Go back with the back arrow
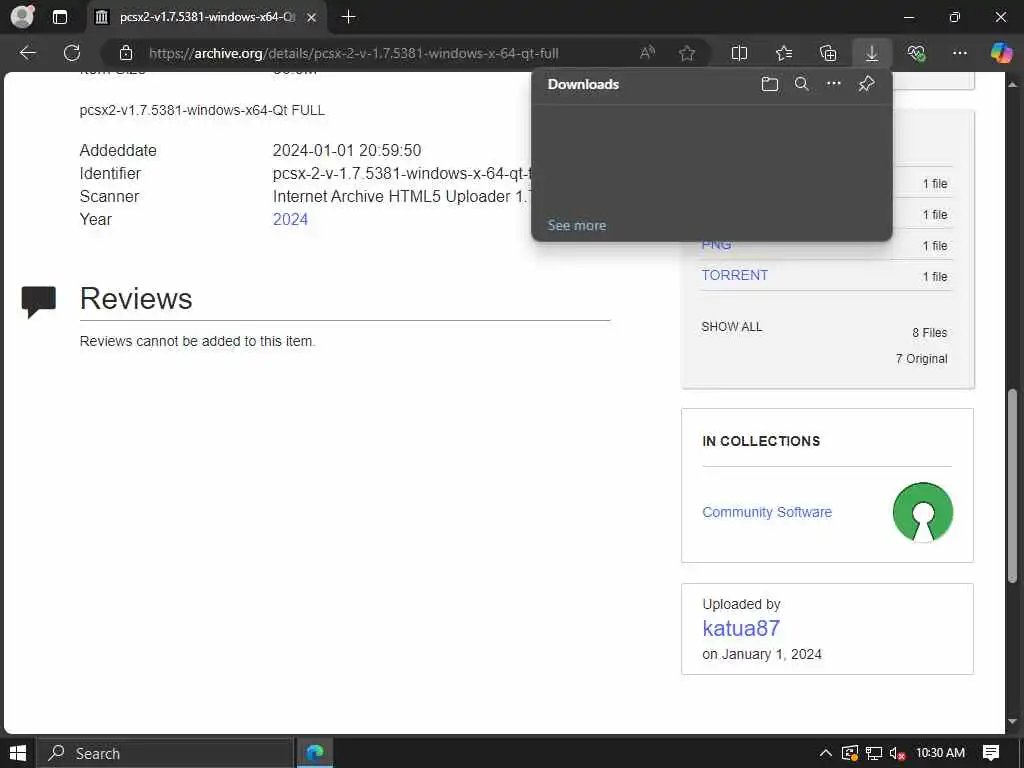 tap(27, 53)
